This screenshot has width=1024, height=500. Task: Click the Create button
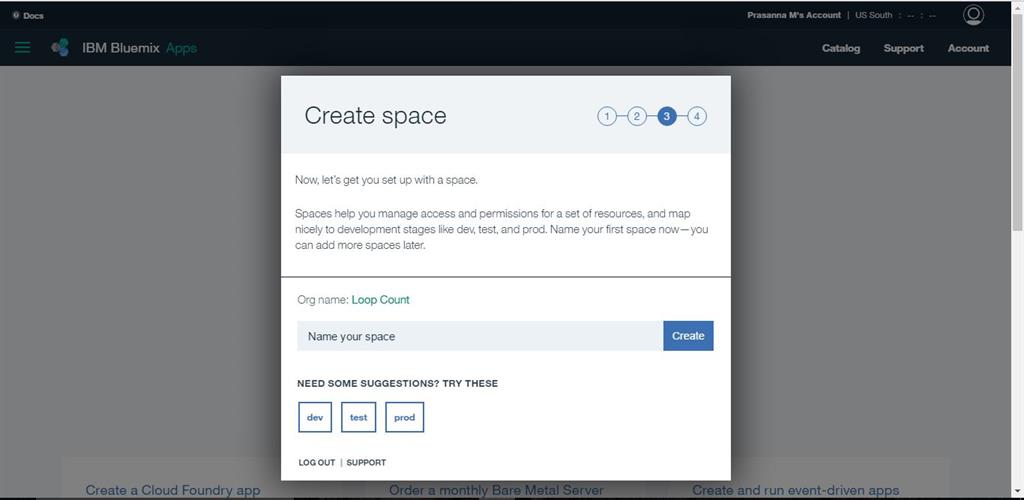point(688,336)
